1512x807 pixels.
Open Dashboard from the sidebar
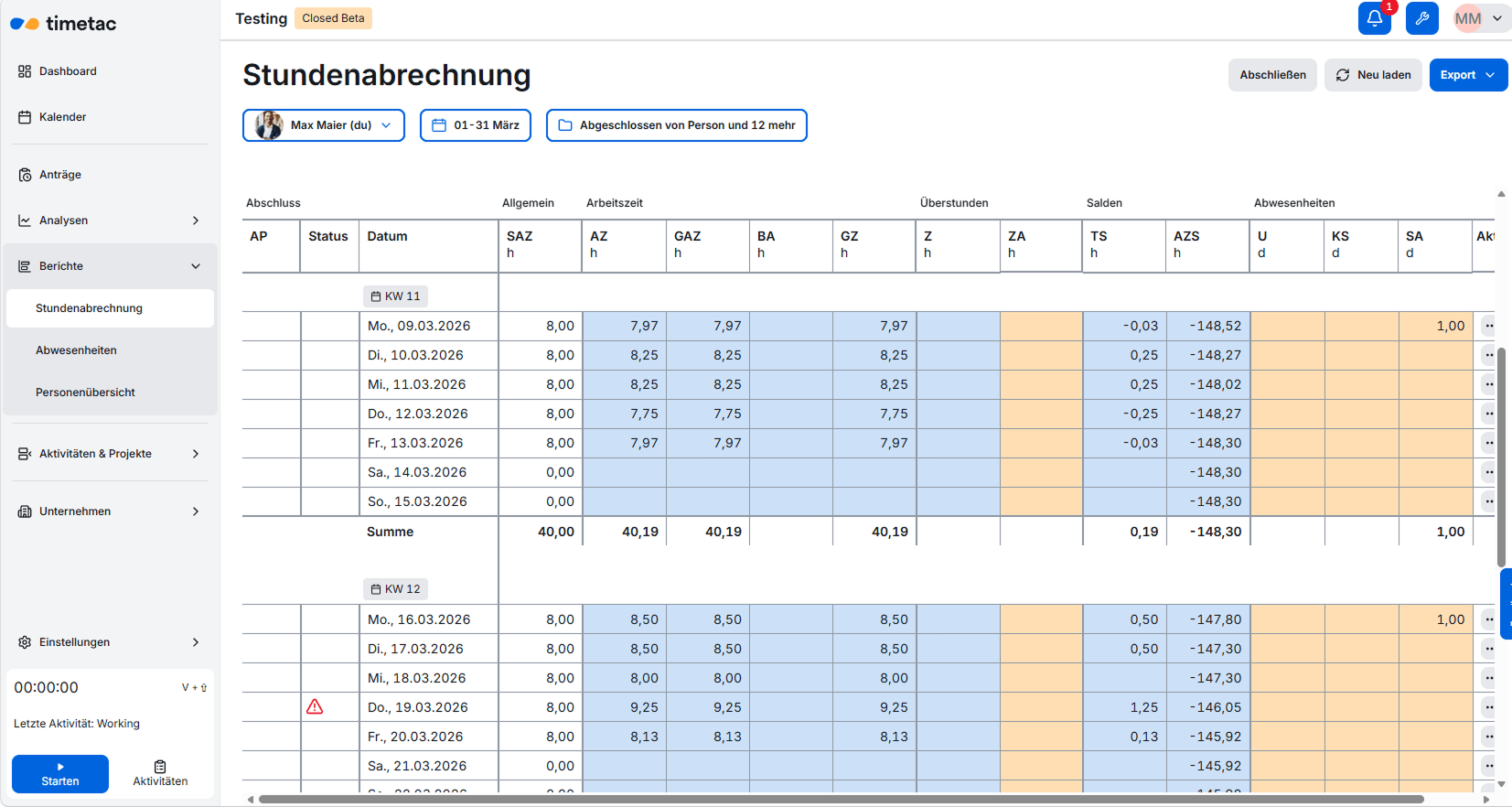(x=68, y=71)
